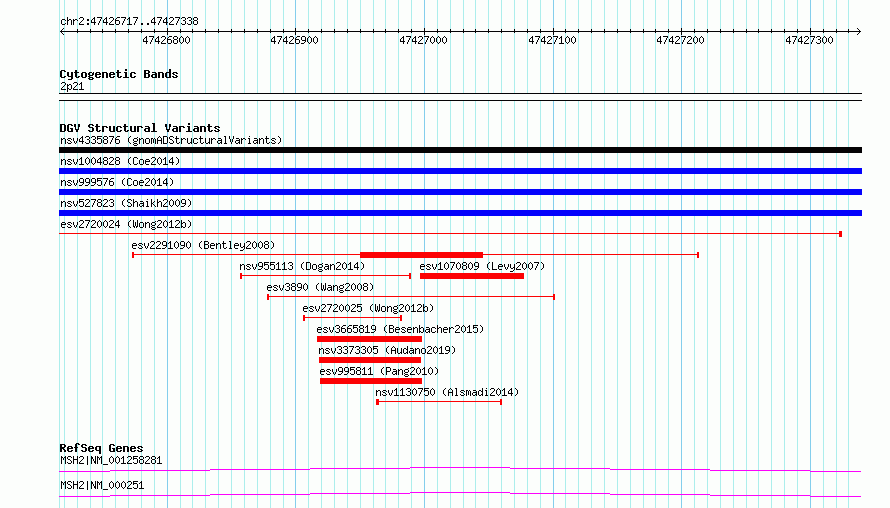Image resolution: width=890 pixels, height=508 pixels.
Task: Select the esv3665819 red bar
Action: (370, 339)
